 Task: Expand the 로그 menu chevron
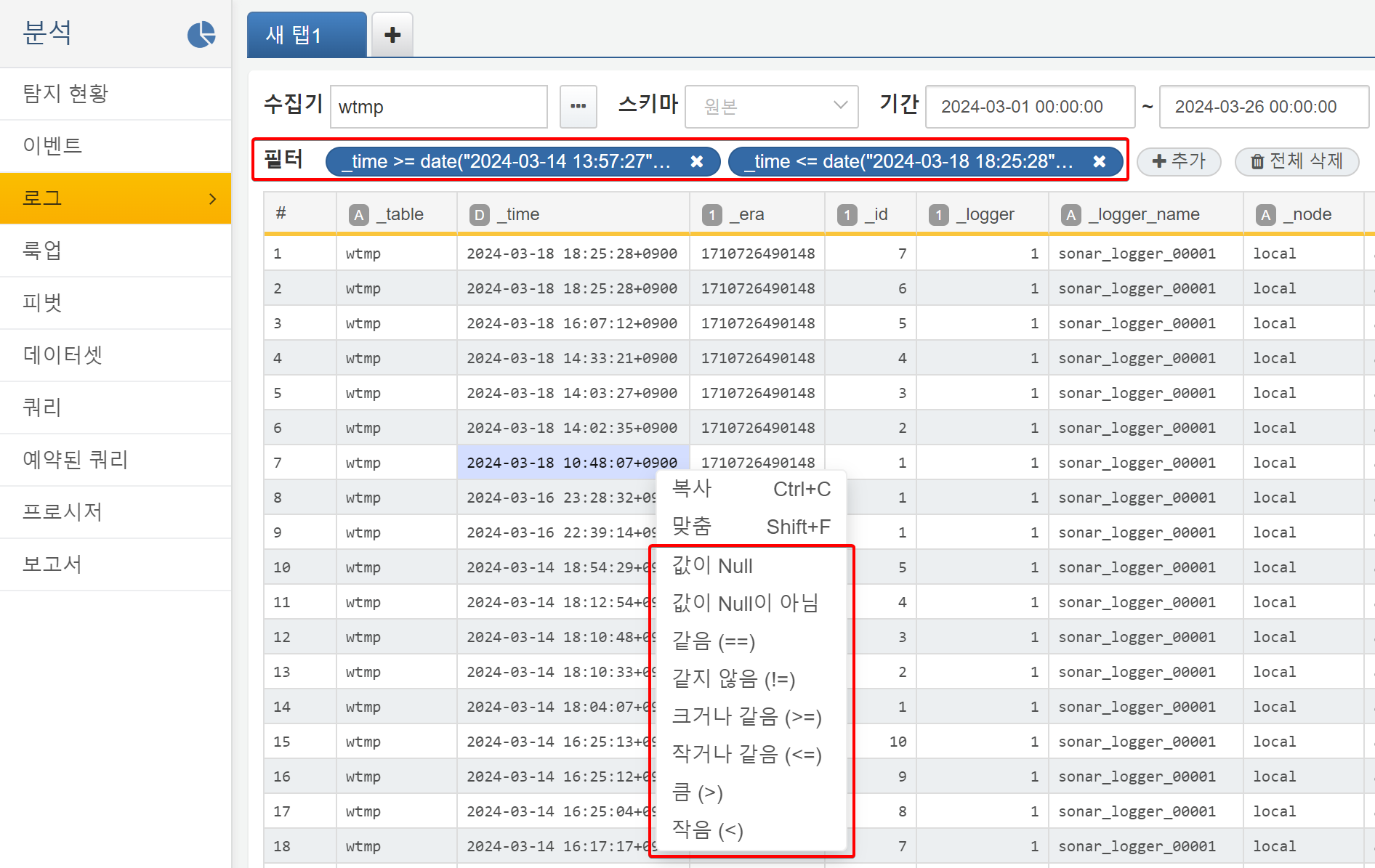click(212, 198)
